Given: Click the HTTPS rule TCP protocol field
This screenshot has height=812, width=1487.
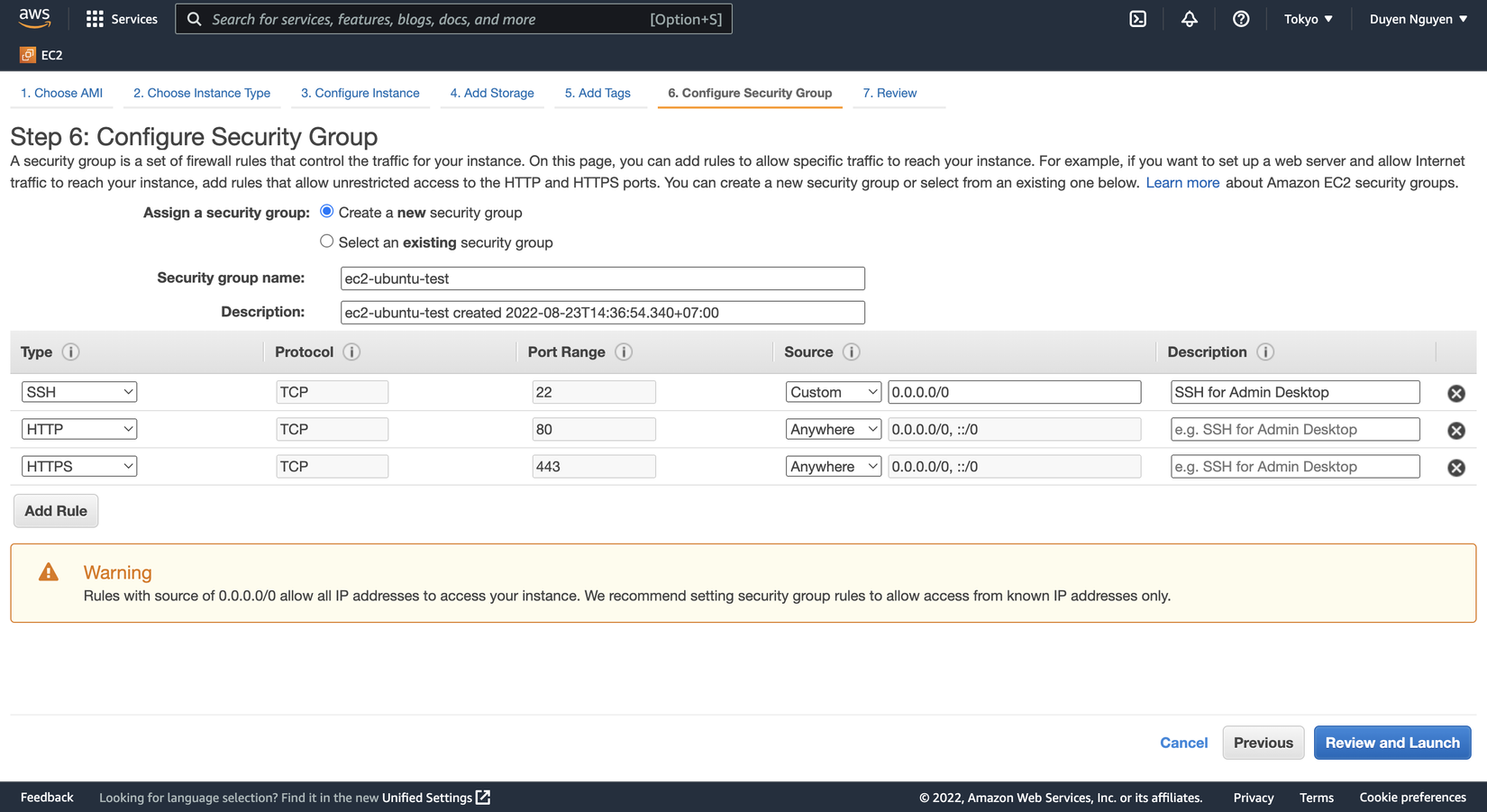Looking at the screenshot, I should point(333,466).
